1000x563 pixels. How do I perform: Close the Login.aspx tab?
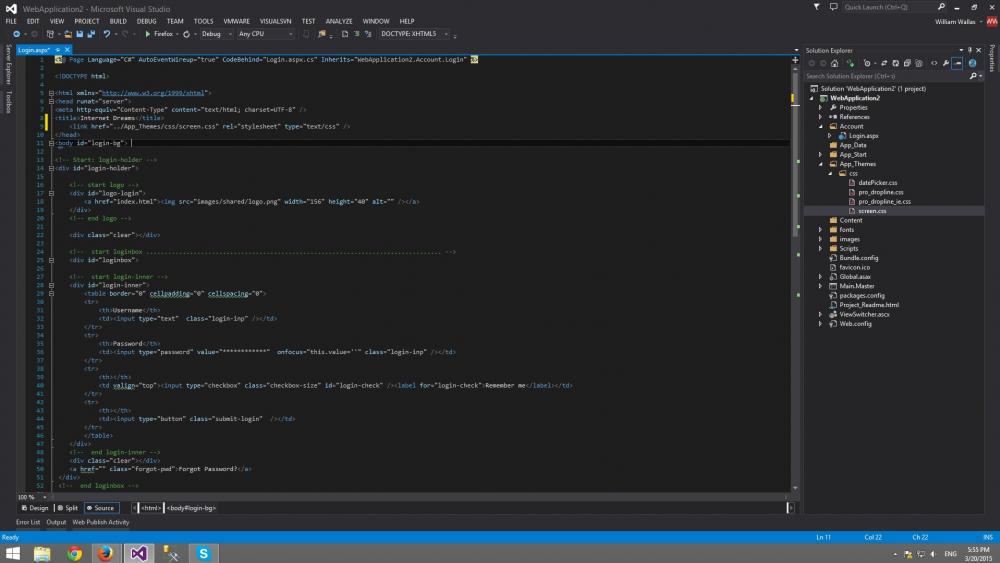tap(67, 50)
